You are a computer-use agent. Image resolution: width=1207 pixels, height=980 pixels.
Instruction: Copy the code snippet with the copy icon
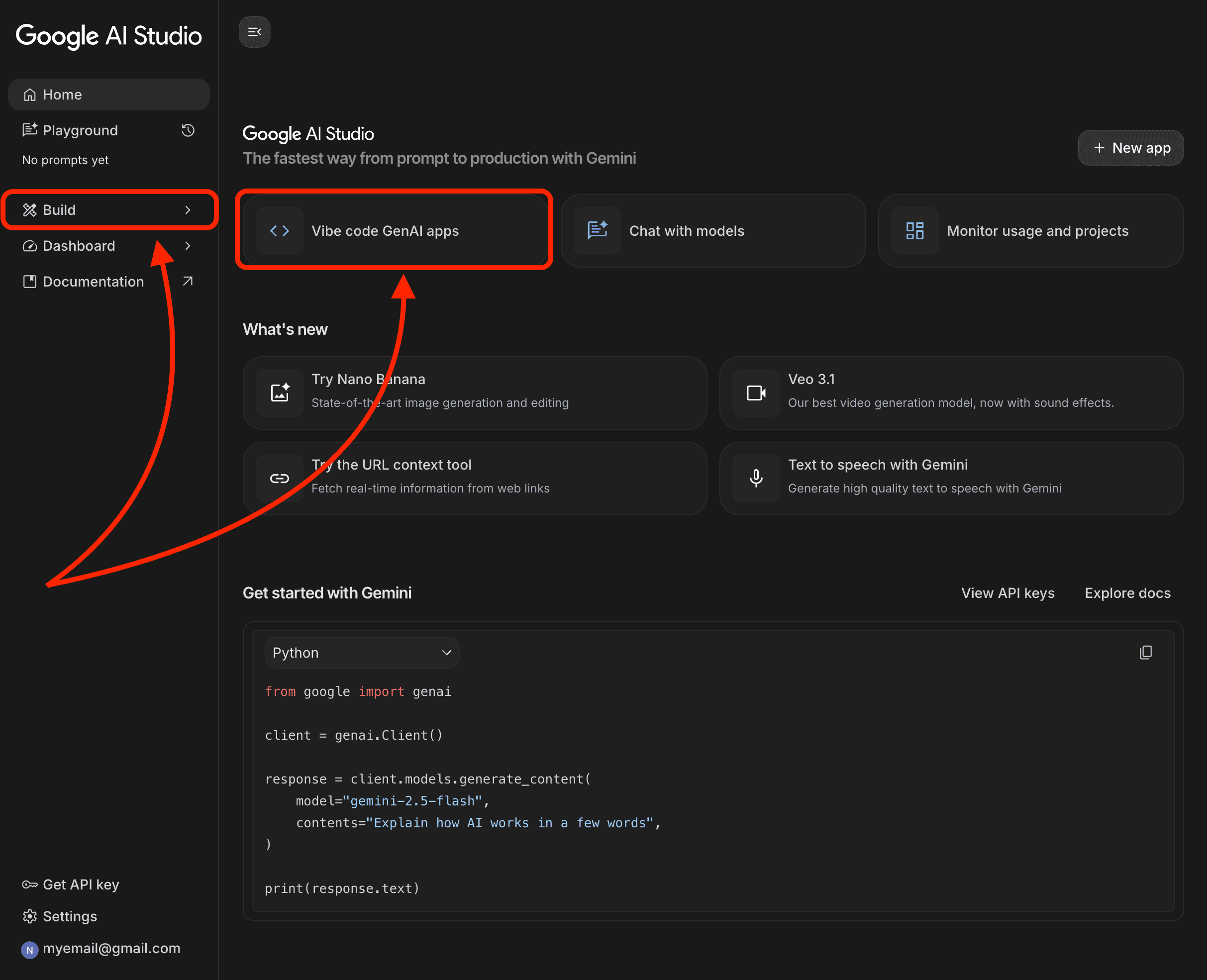[x=1145, y=653]
